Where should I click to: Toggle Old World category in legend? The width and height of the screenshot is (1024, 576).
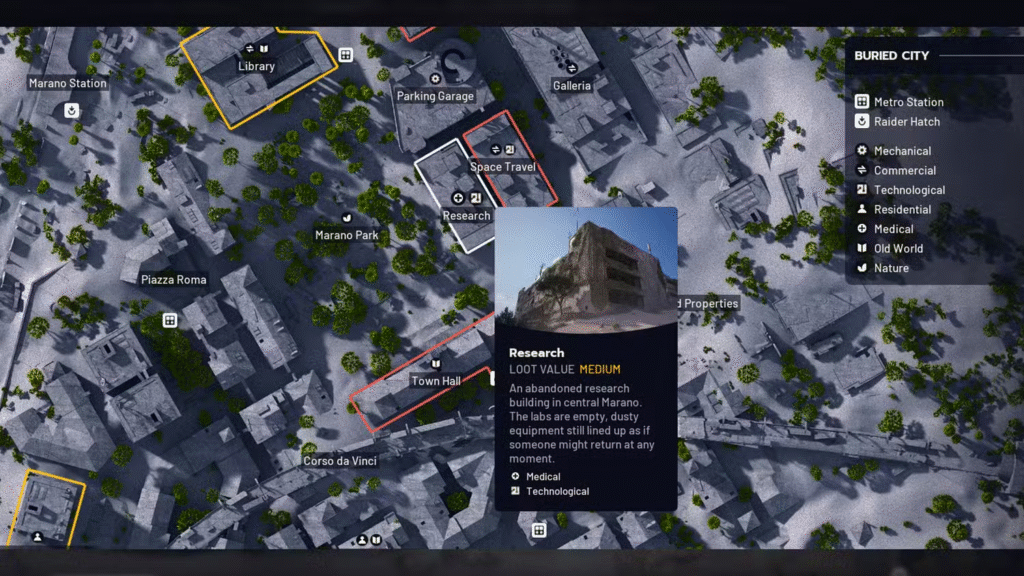[898, 248]
